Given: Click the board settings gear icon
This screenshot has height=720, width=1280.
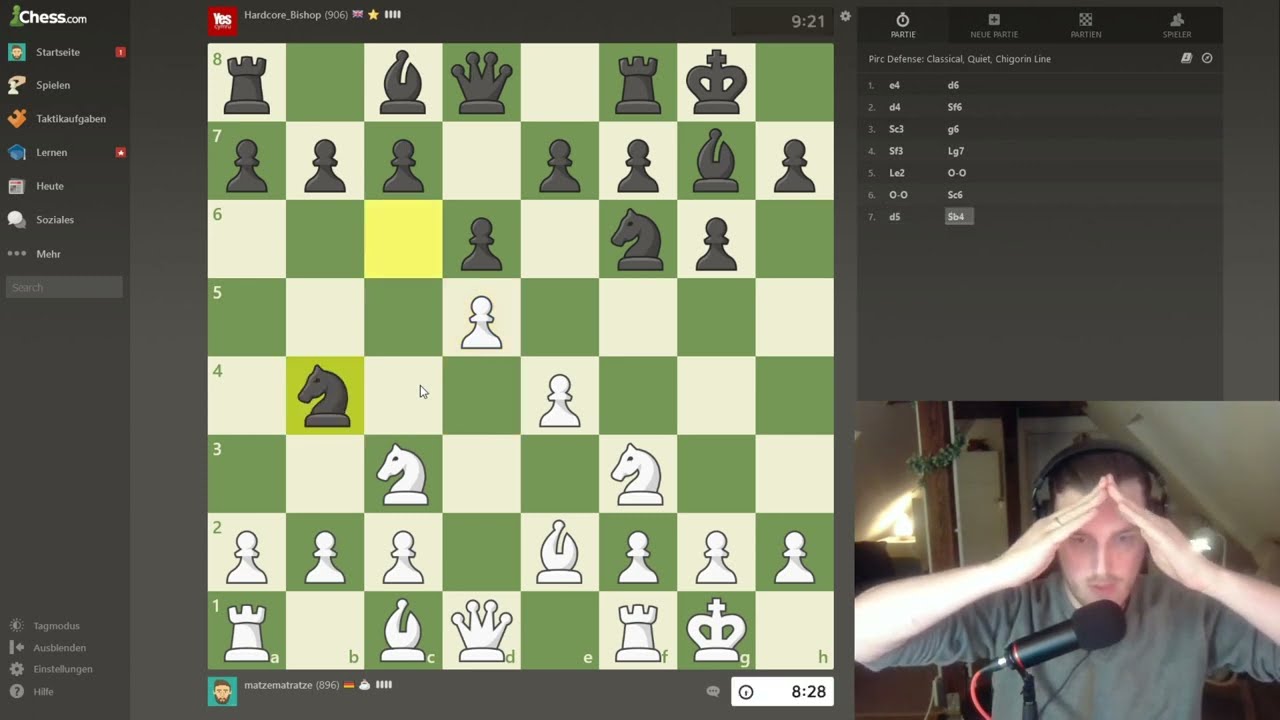Looking at the screenshot, I should pyautogui.click(x=845, y=16).
